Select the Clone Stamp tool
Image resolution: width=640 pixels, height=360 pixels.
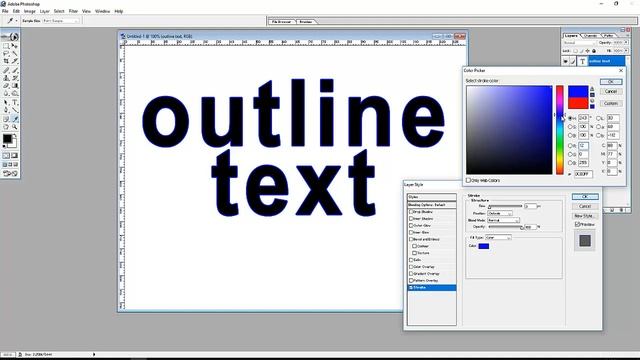6,78
